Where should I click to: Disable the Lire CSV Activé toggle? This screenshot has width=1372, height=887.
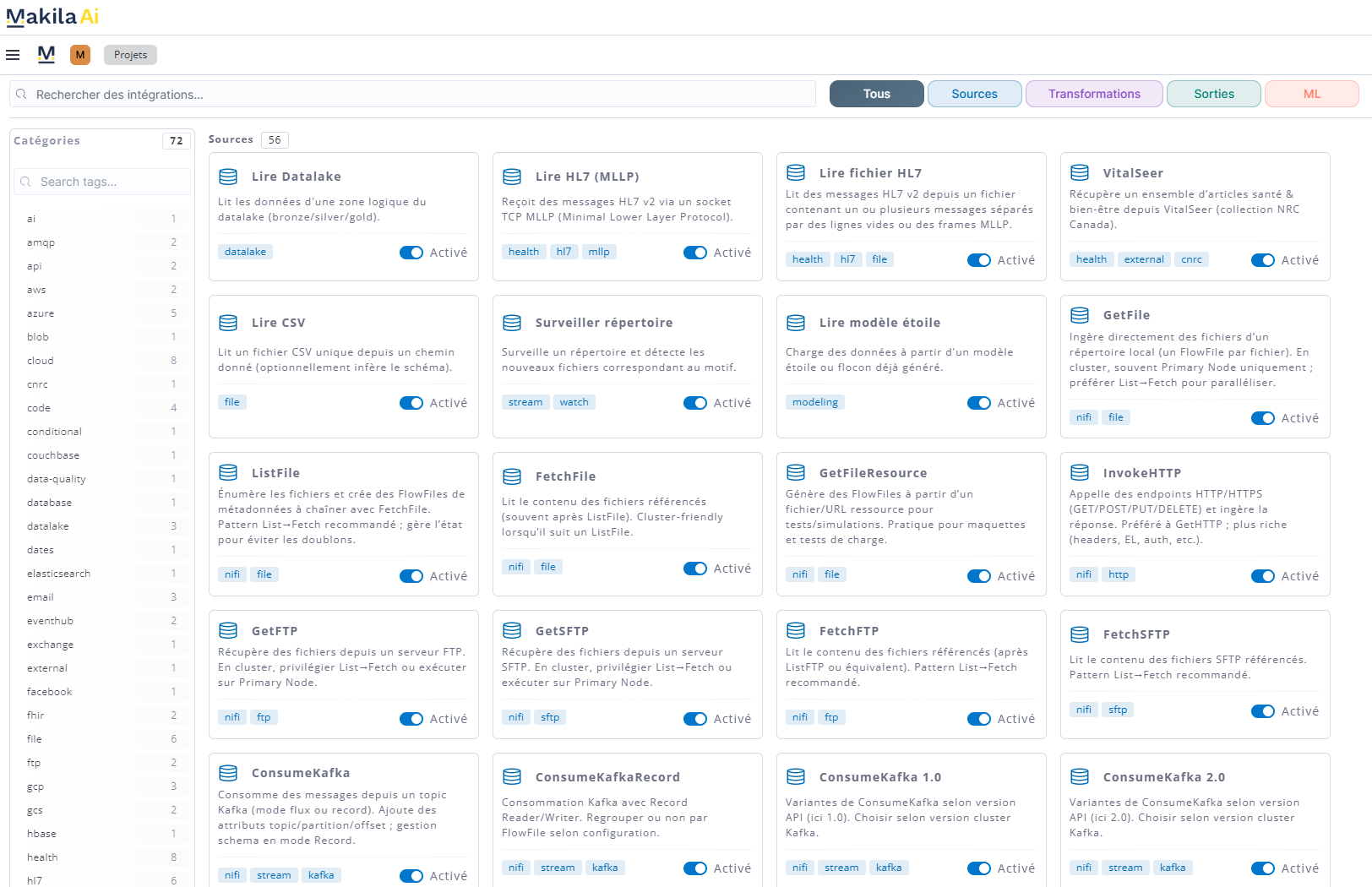click(411, 403)
